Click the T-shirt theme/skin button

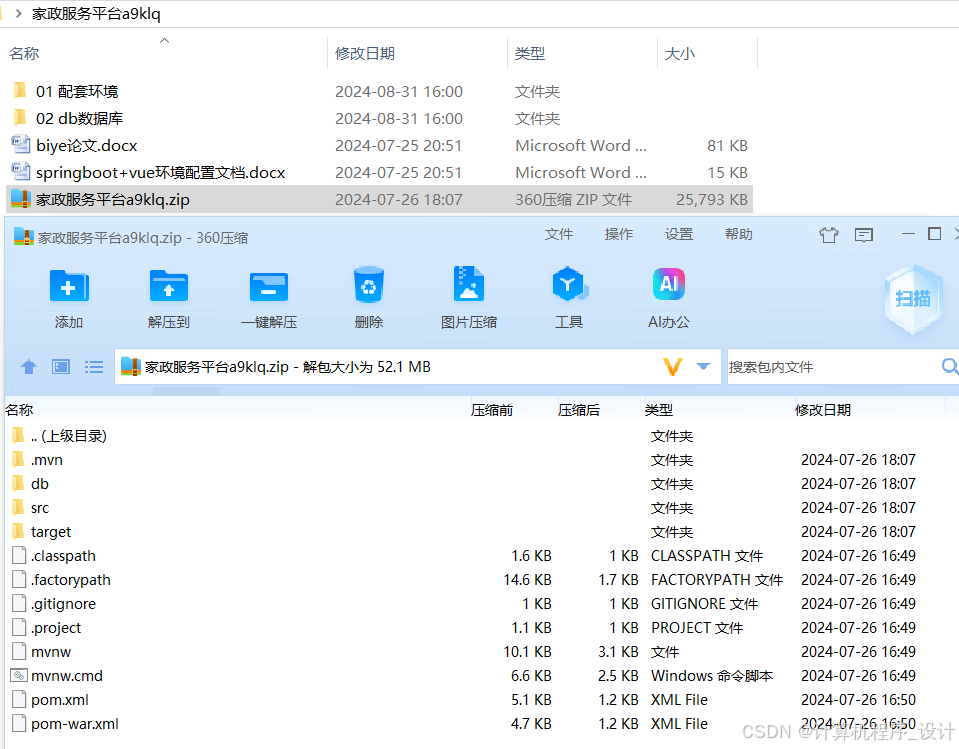tap(828, 234)
